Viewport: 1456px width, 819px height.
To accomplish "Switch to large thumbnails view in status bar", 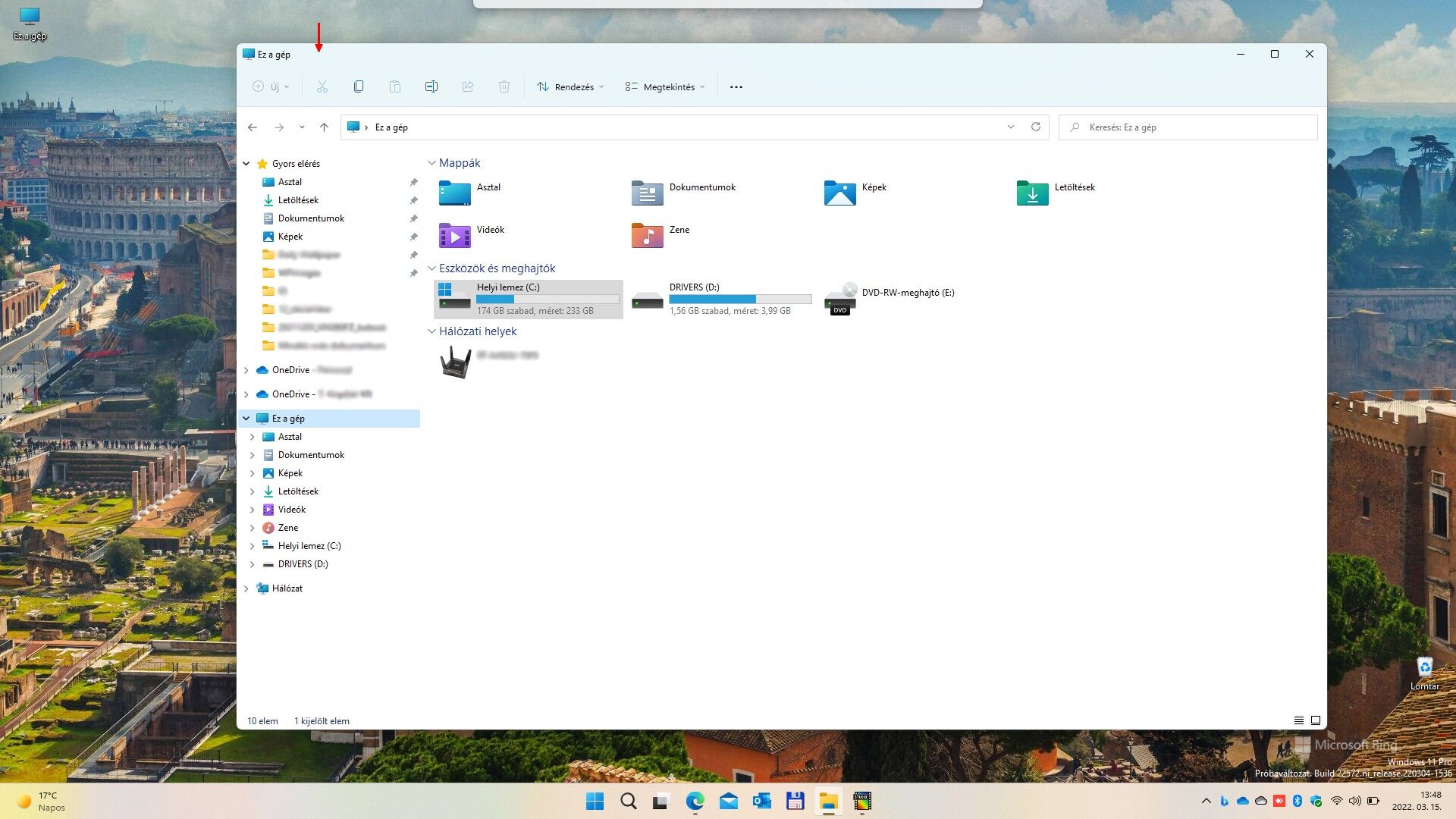I will click(x=1316, y=720).
